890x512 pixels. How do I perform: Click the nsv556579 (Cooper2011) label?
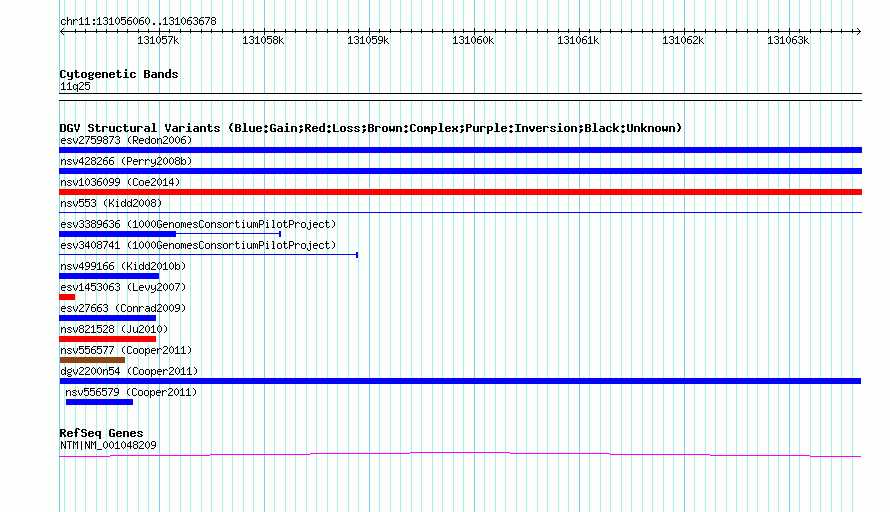tap(131, 392)
